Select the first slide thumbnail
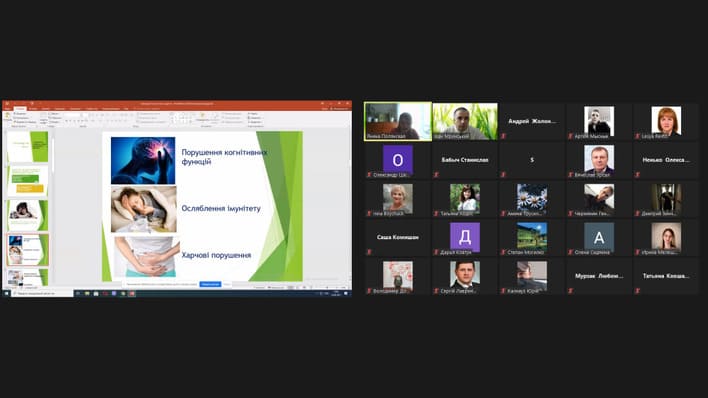This screenshot has width=708, height=398. click(28, 146)
